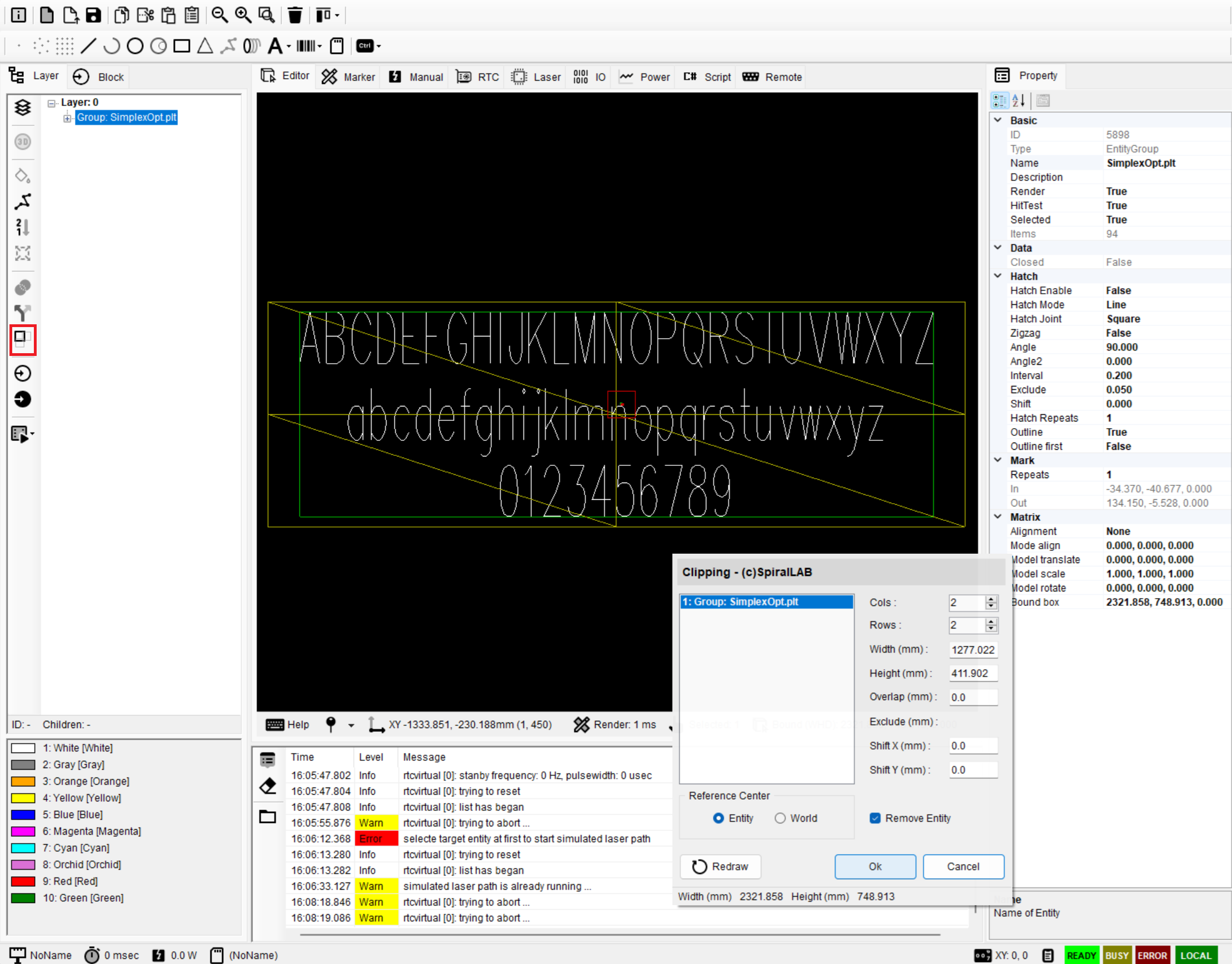
Task: Click Cancel in Clipping dialog
Action: coord(963,866)
